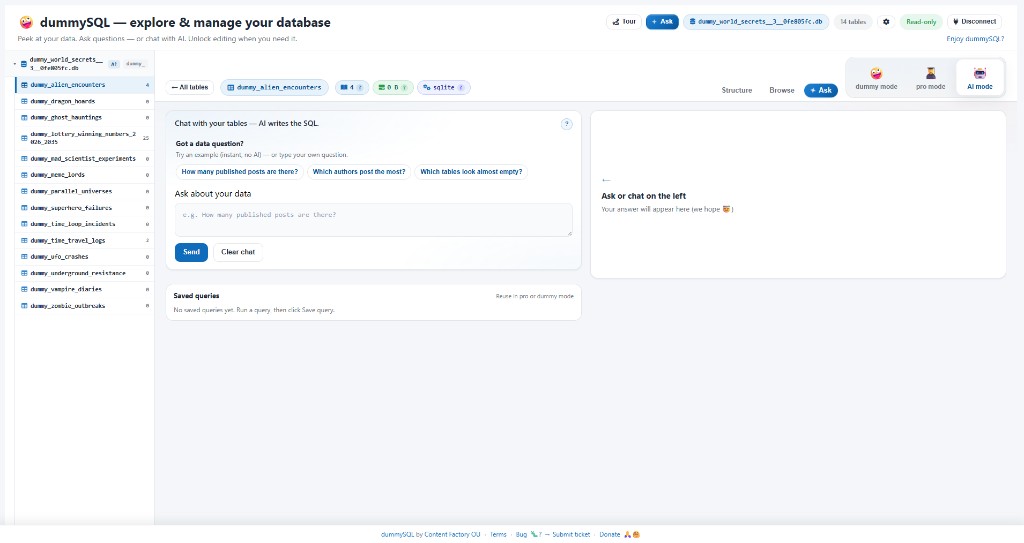Send the chat question
1024x543 pixels.
191,252
